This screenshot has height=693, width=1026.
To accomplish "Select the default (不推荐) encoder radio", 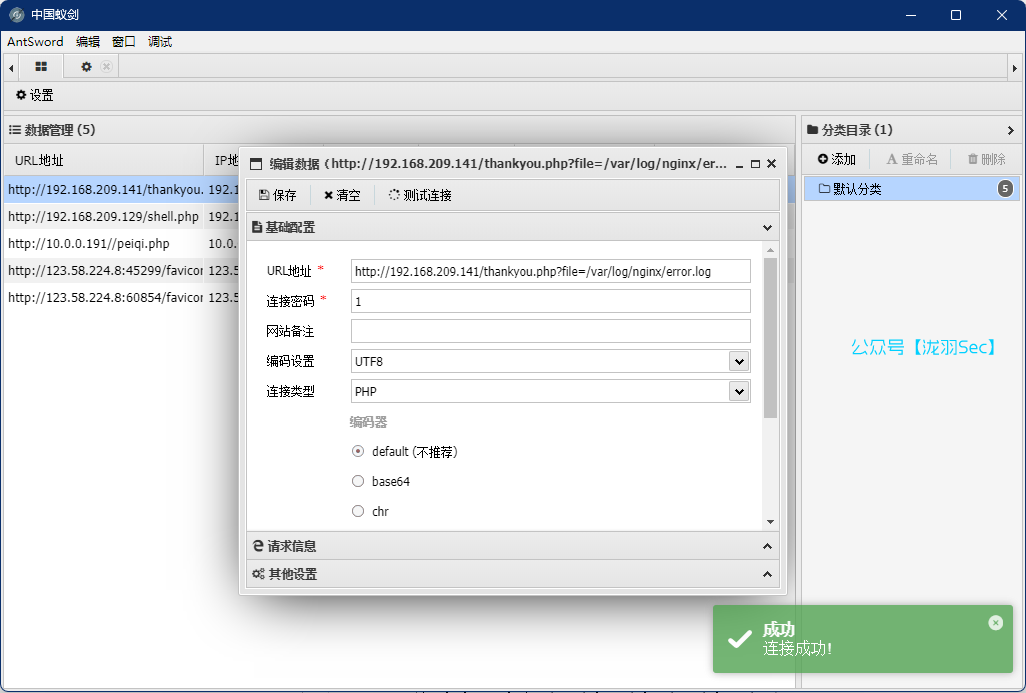I will (x=358, y=452).
